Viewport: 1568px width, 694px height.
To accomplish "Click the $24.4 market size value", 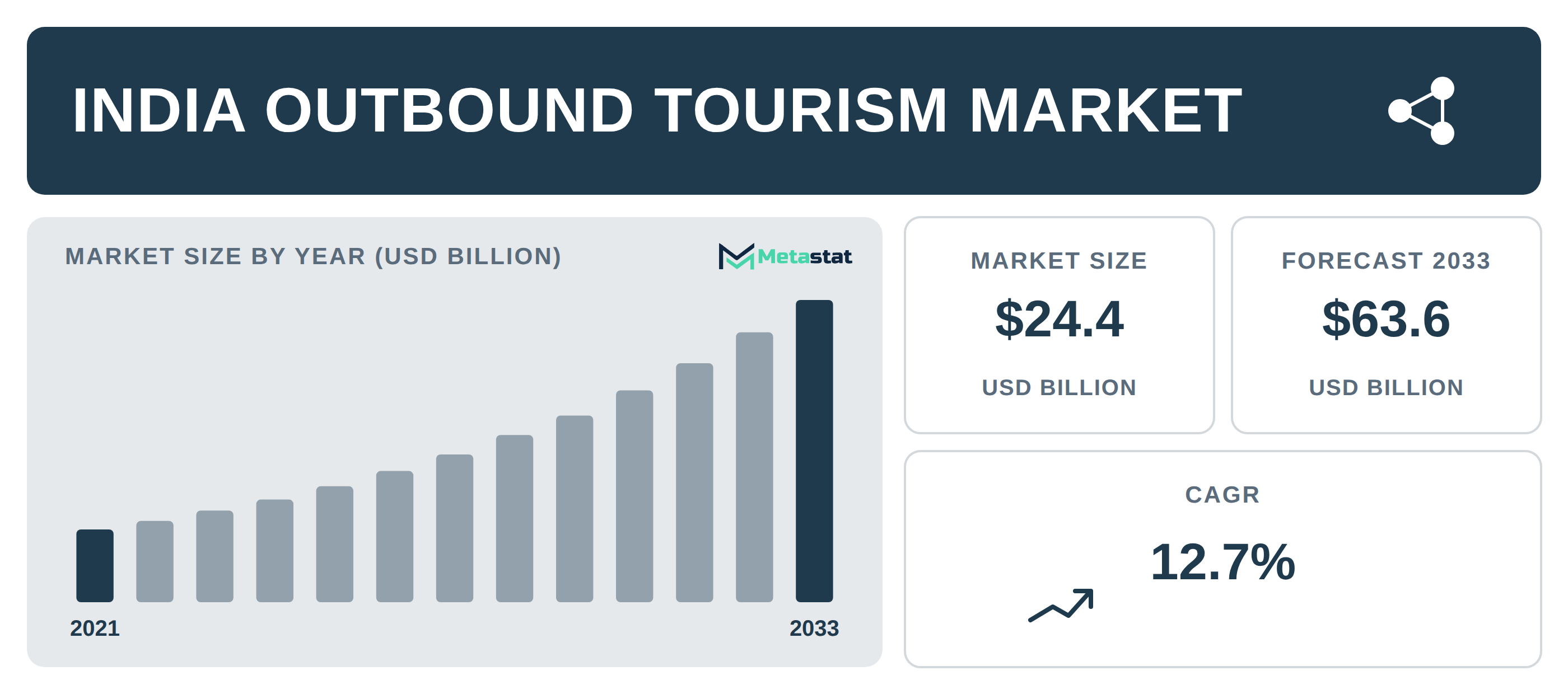I will click(x=1059, y=318).
